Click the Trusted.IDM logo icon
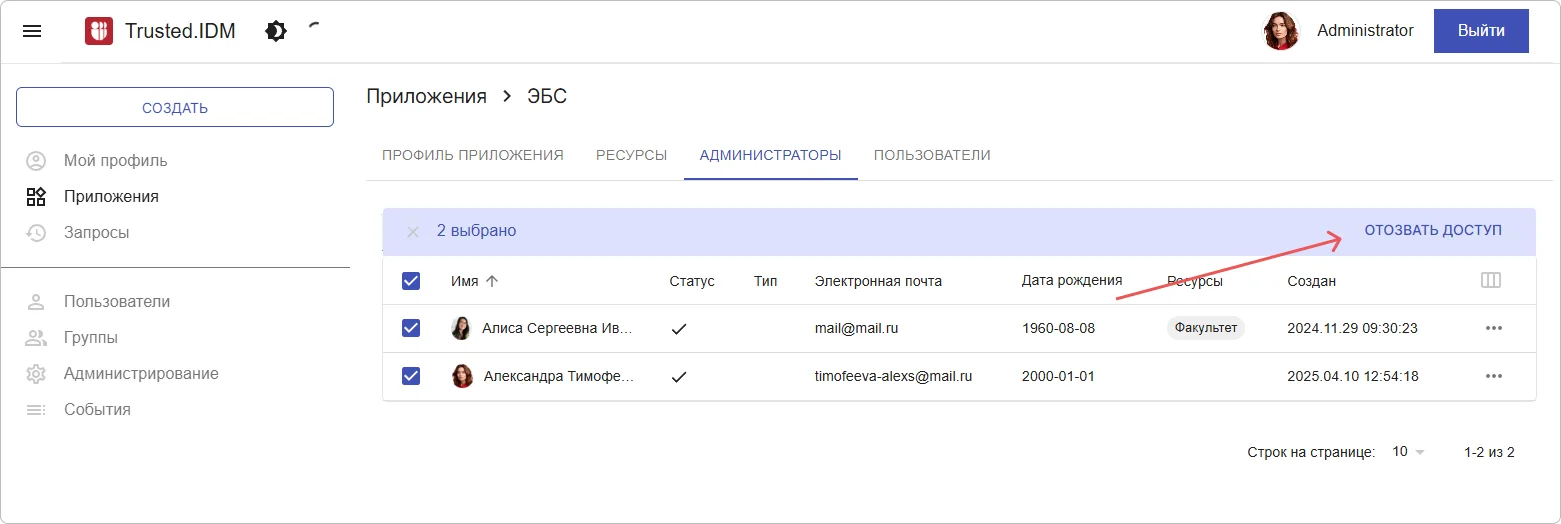Image resolution: width=1561 pixels, height=524 pixels. [x=99, y=31]
